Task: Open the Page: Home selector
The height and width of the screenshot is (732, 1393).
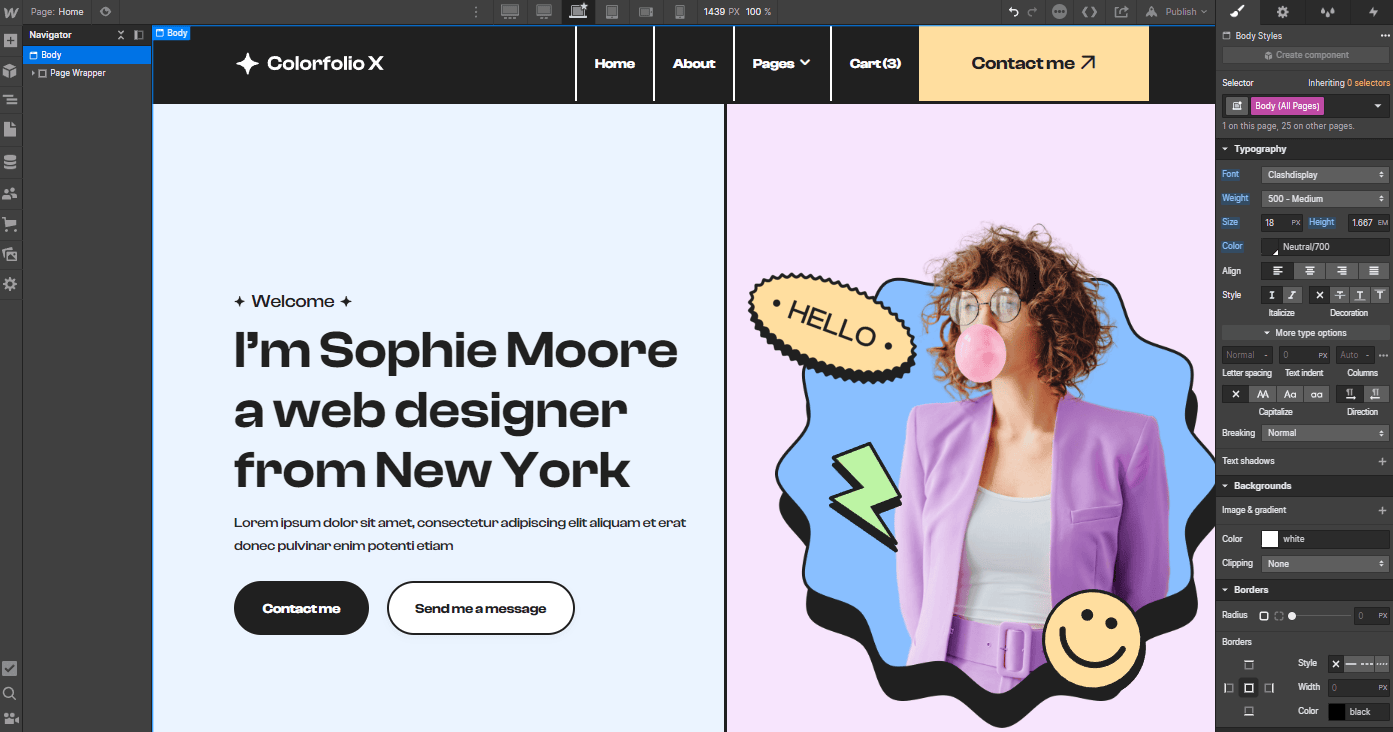Action: pyautogui.click(x=56, y=12)
